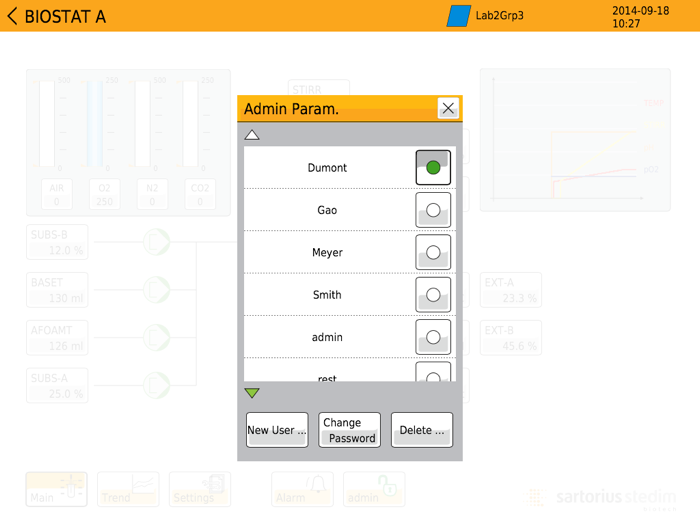Select the Smith radio button
Viewport: 700px width, 525px height.
pyautogui.click(x=433, y=295)
